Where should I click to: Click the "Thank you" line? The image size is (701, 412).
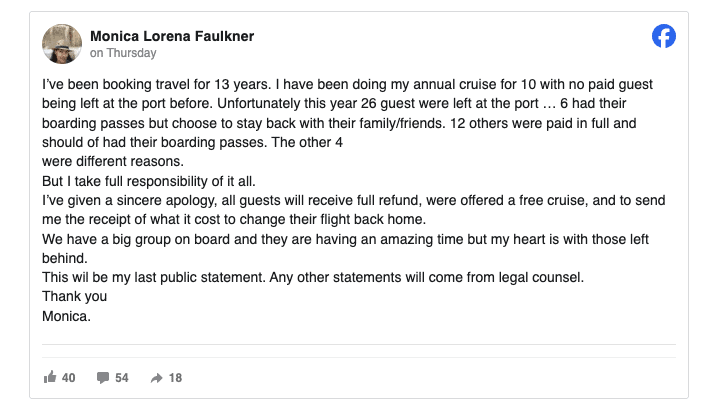[75, 297]
